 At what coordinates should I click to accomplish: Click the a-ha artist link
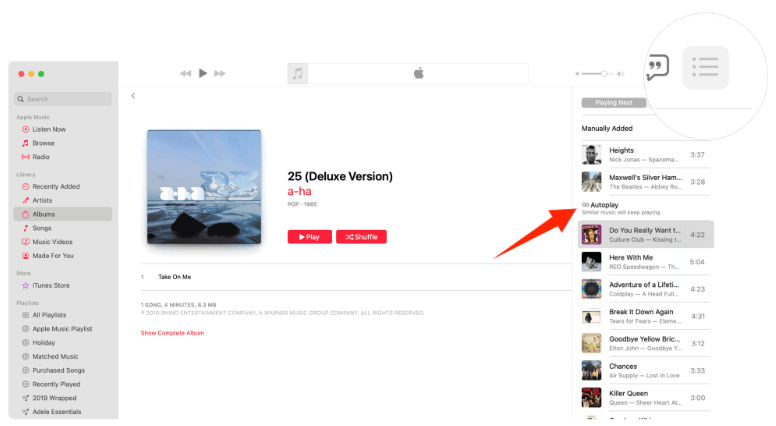[x=299, y=191]
